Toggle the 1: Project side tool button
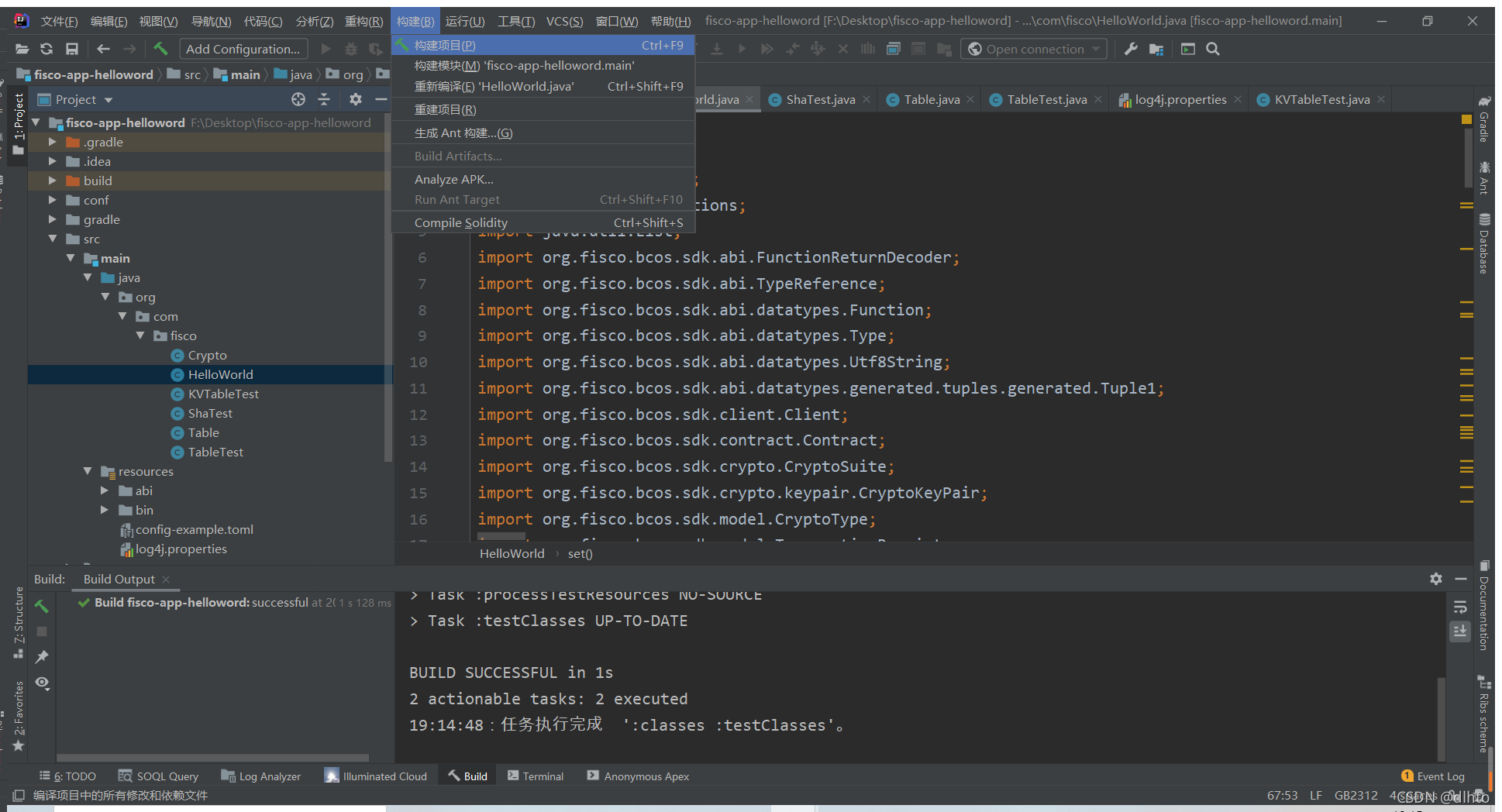 (19, 124)
